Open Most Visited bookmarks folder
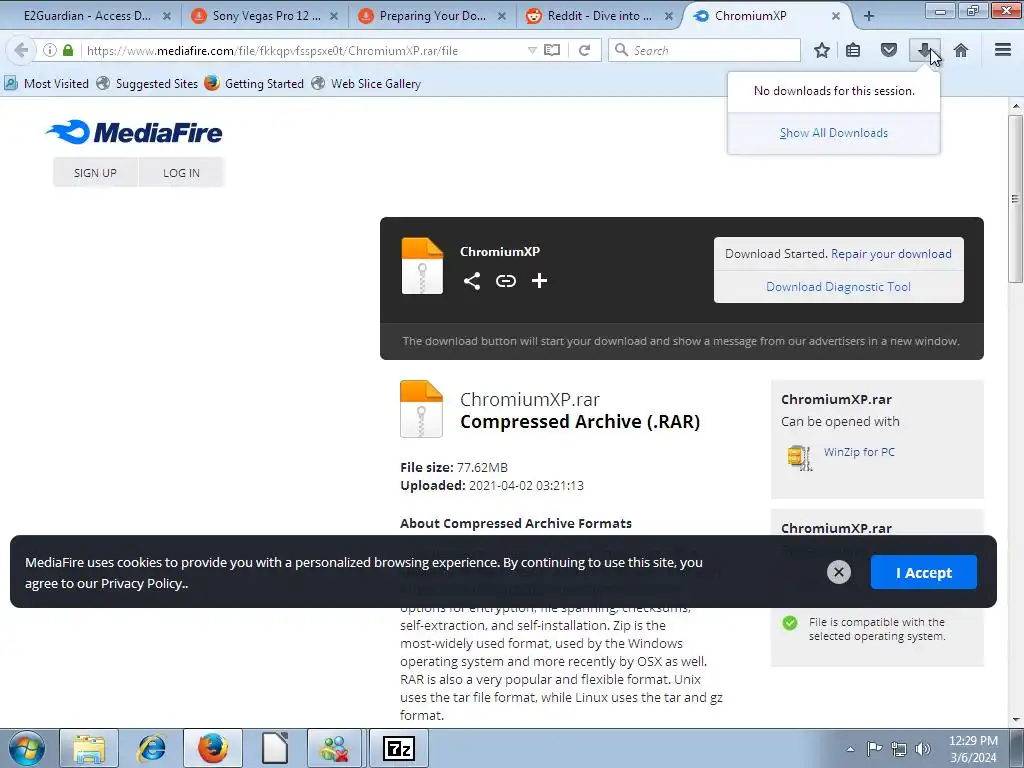Screen dimensions: 1024x768 [x=46, y=84]
